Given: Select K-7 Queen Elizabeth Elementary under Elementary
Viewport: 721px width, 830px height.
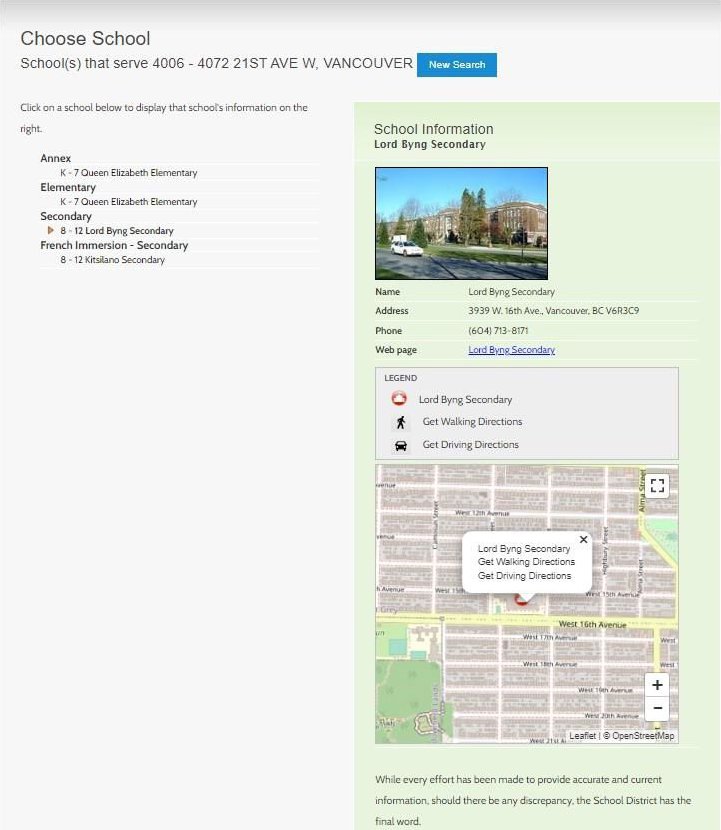Looking at the screenshot, I should 129,202.
